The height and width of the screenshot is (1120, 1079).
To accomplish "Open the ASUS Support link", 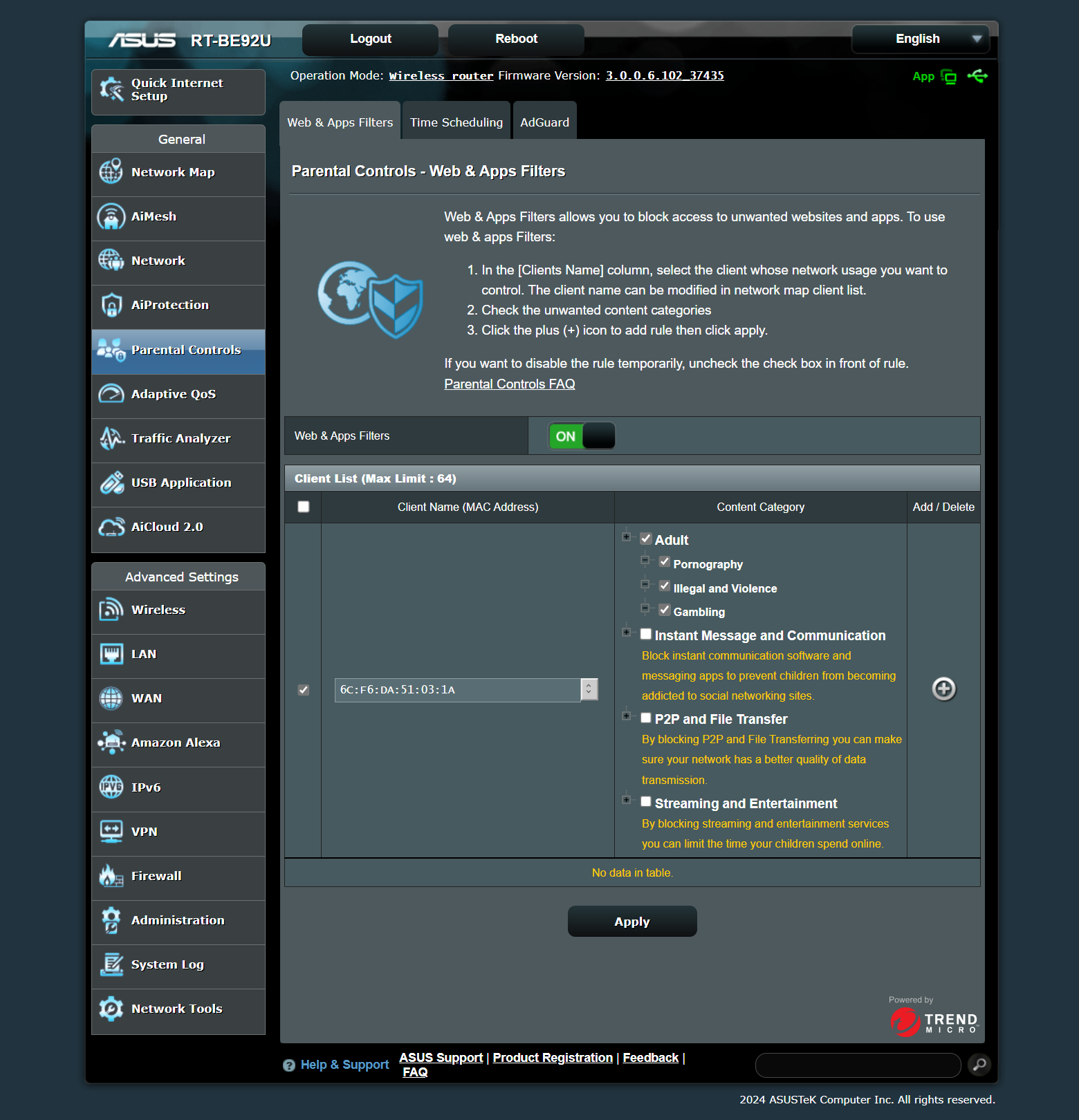I will tap(441, 1058).
